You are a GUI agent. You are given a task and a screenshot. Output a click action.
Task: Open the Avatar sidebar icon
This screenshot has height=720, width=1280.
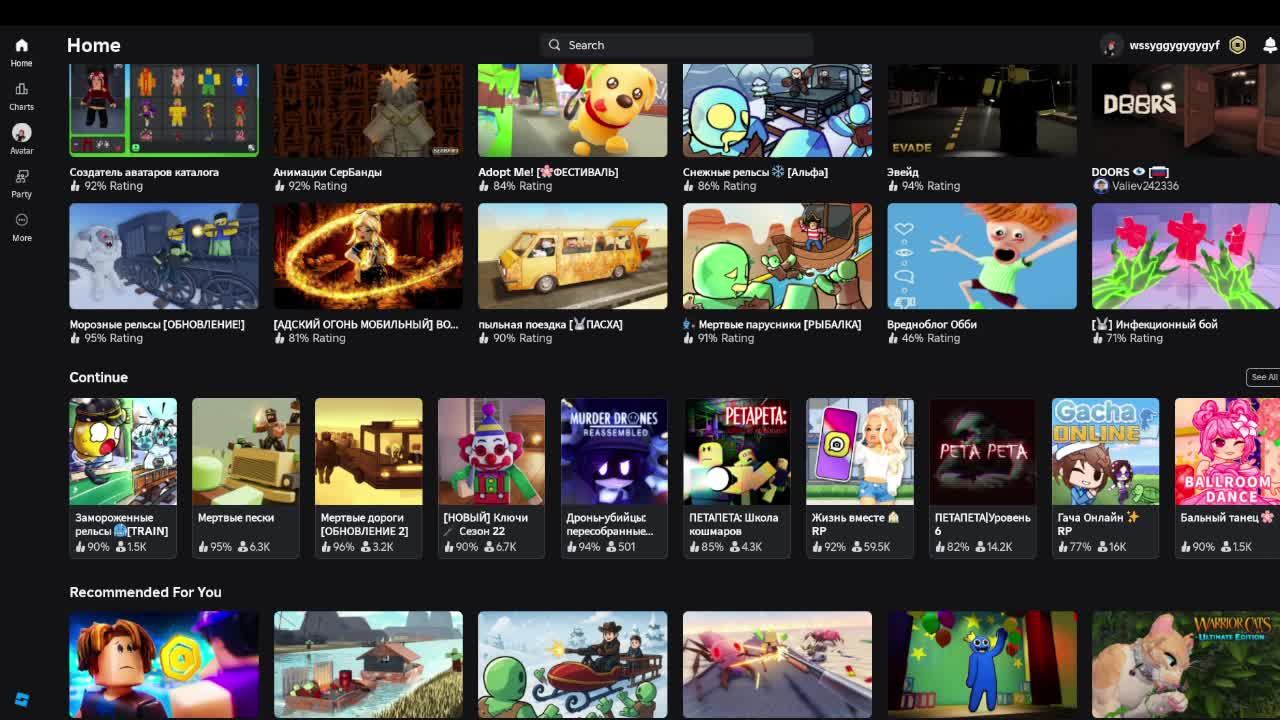[x=21, y=139]
